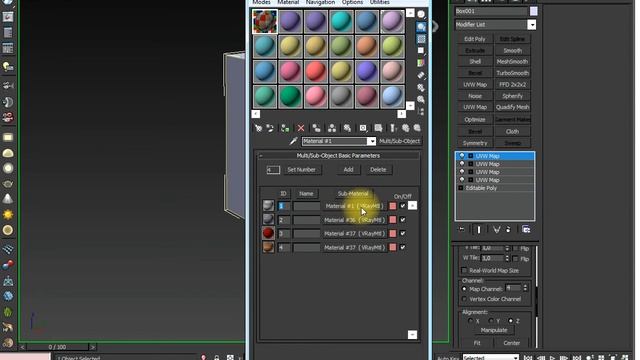
Task: Click the TurboSmooth modifier button
Action: (x=512, y=73)
